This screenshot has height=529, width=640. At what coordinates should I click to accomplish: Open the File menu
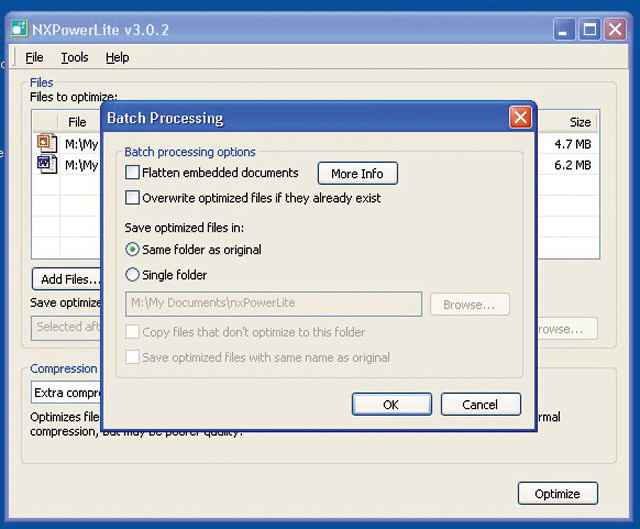34,58
